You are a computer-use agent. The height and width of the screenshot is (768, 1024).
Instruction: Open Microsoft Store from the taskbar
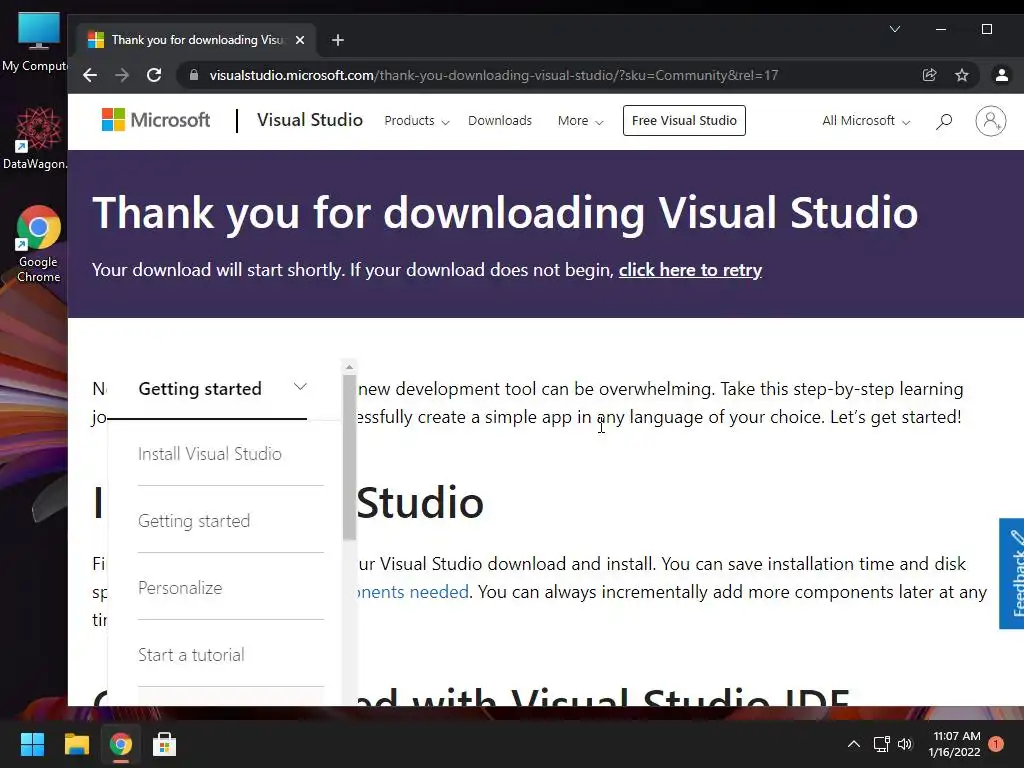165,744
